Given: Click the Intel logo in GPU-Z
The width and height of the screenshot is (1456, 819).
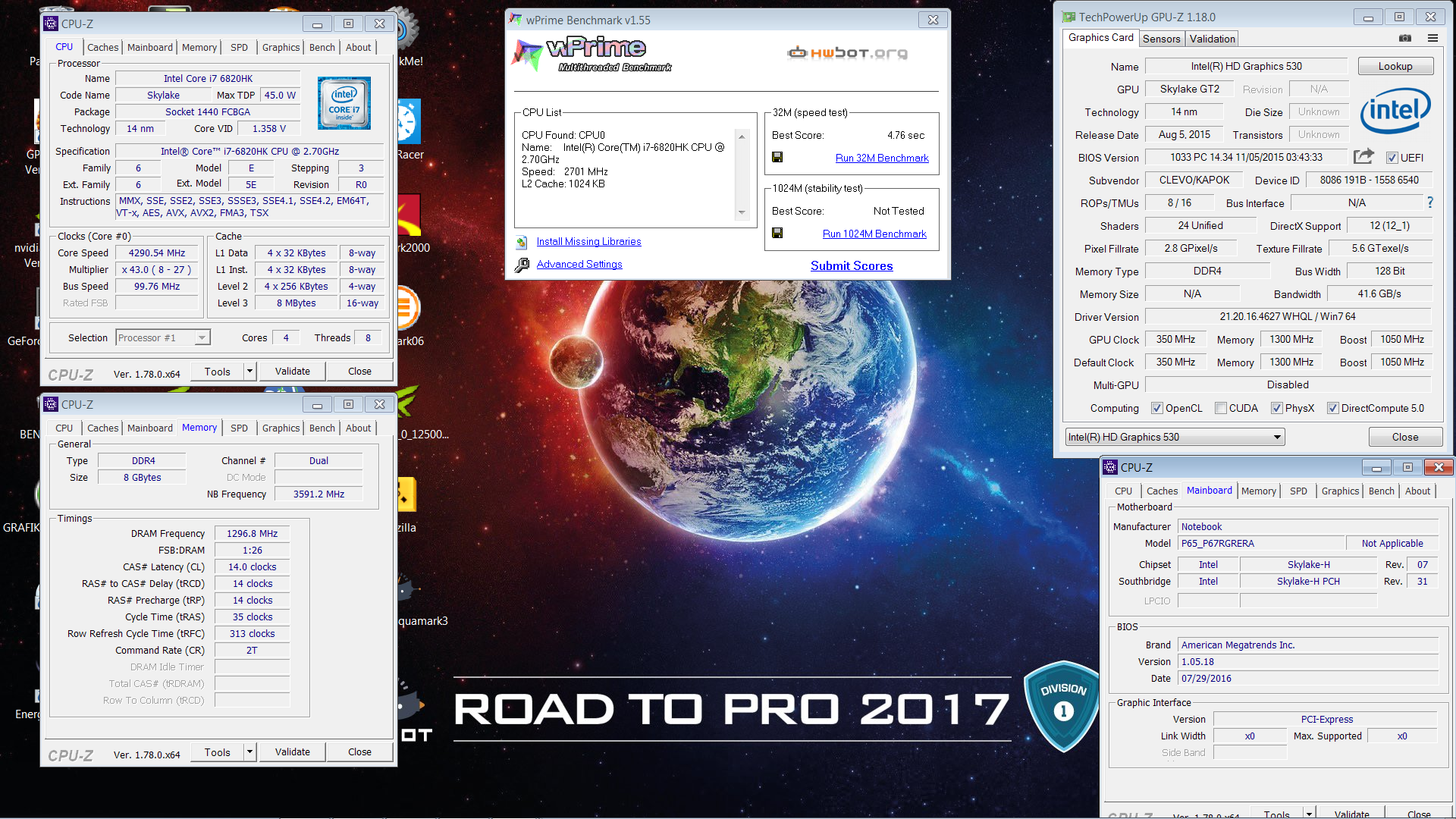Looking at the screenshot, I should [1395, 111].
